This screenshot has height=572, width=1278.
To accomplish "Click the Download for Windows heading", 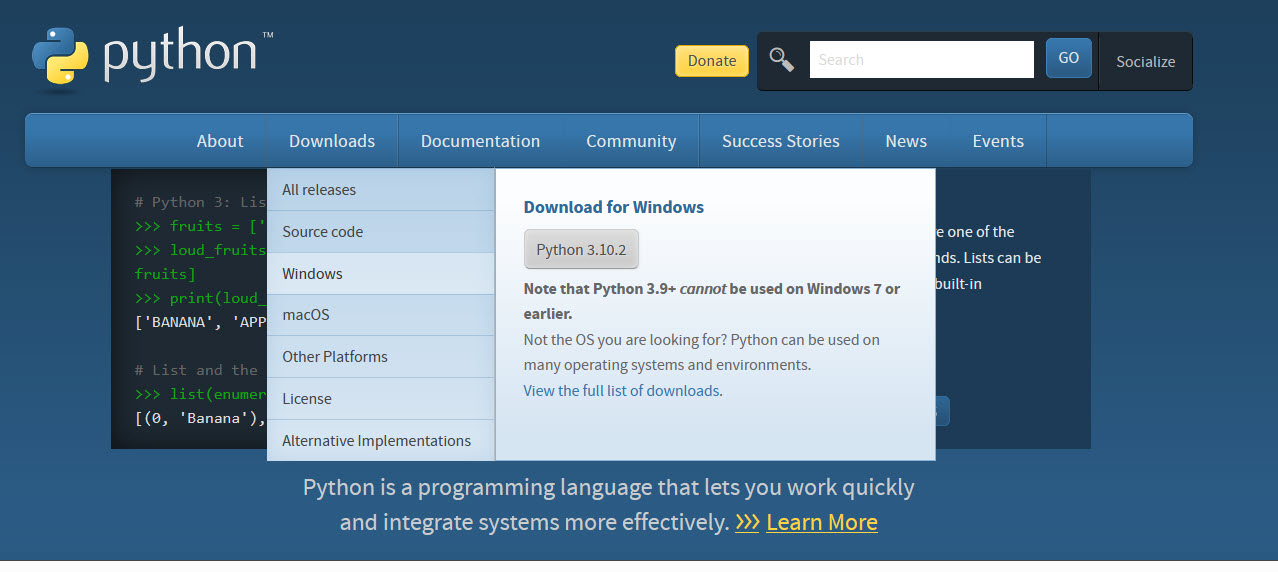I will pyautogui.click(x=614, y=207).
